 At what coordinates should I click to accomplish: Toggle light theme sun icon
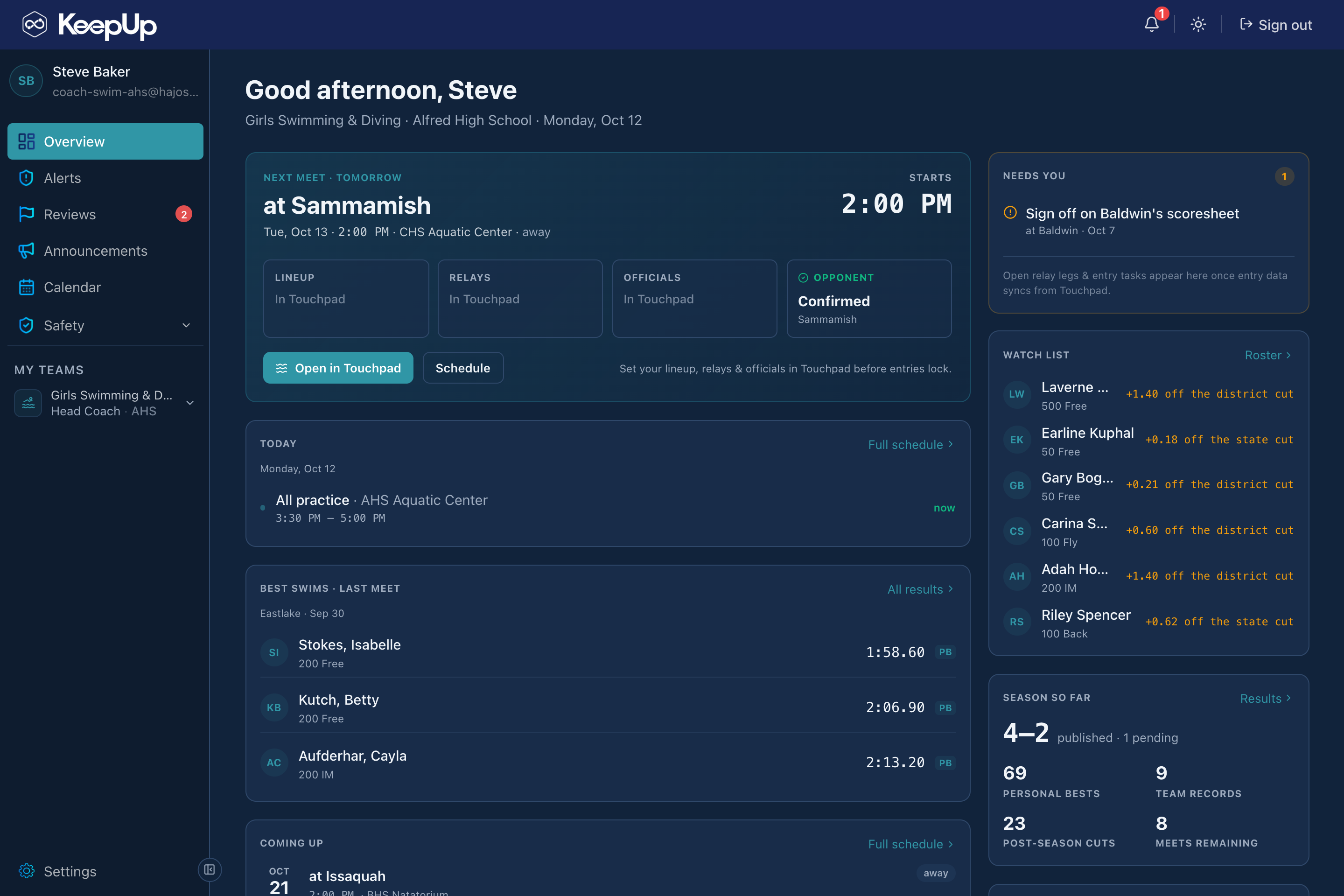pos(1198,25)
